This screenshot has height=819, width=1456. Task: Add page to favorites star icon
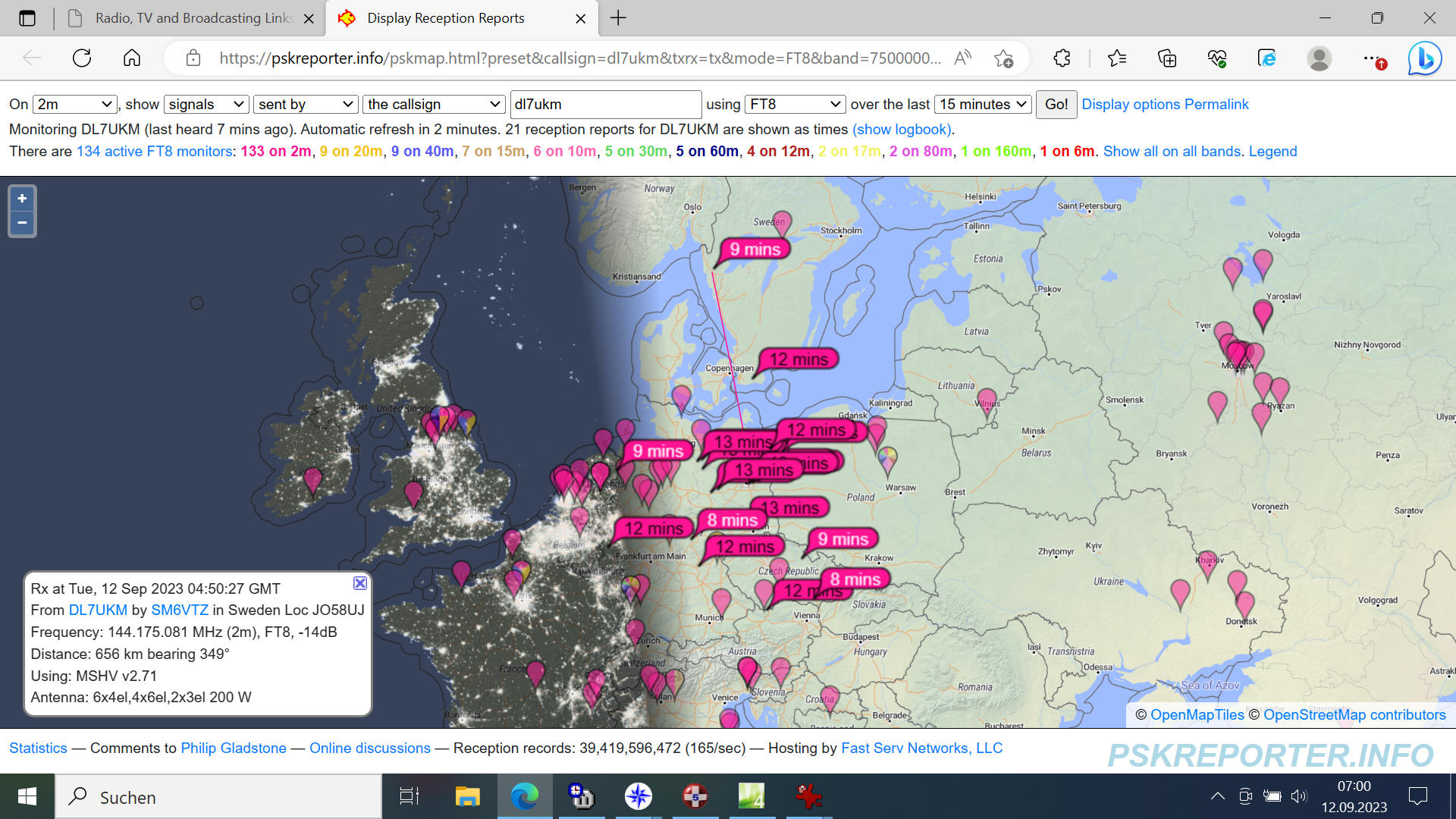point(1003,58)
